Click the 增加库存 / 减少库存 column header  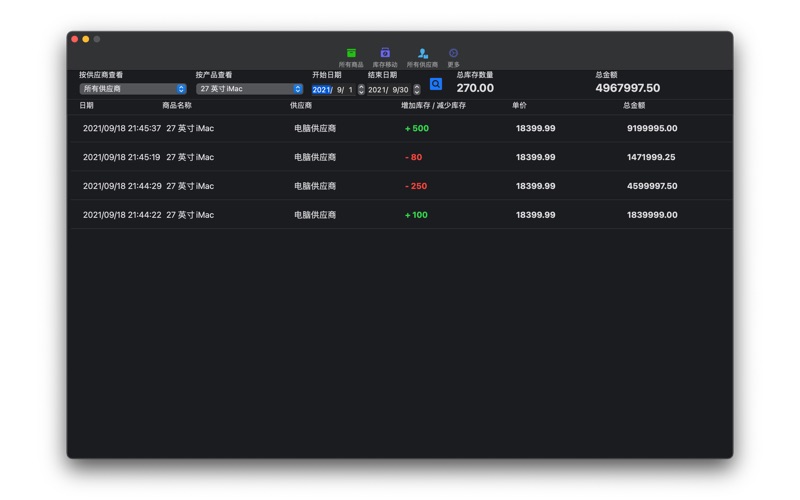(433, 106)
